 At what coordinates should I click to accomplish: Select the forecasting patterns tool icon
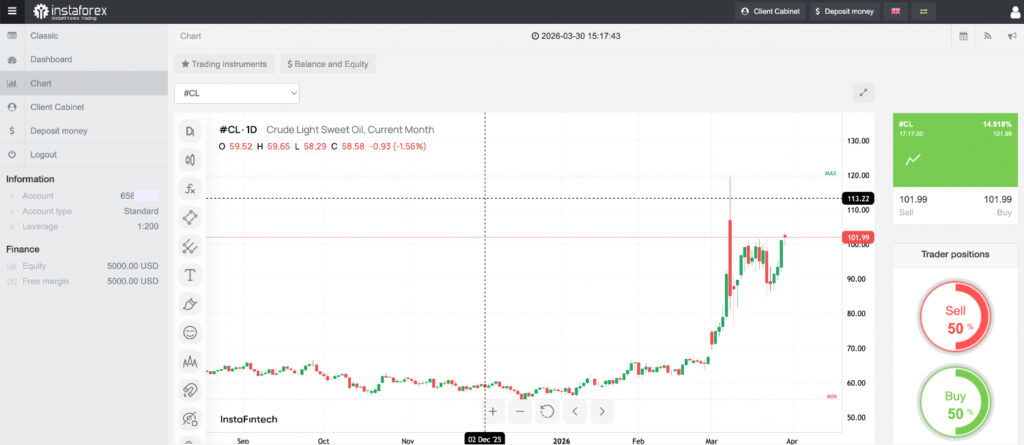(190, 361)
